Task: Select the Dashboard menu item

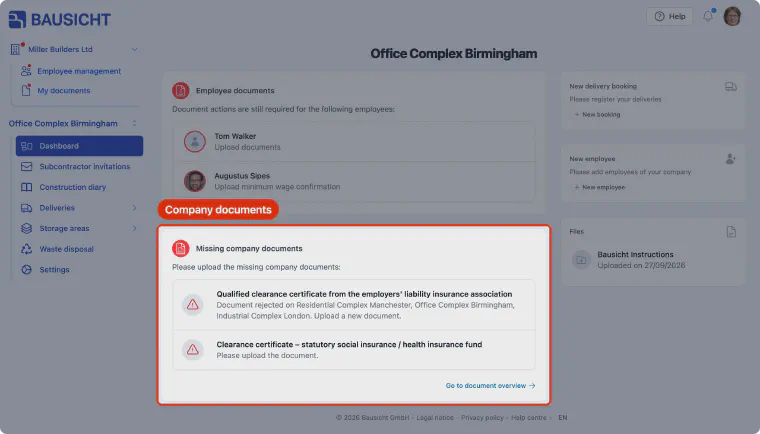Action: point(79,146)
